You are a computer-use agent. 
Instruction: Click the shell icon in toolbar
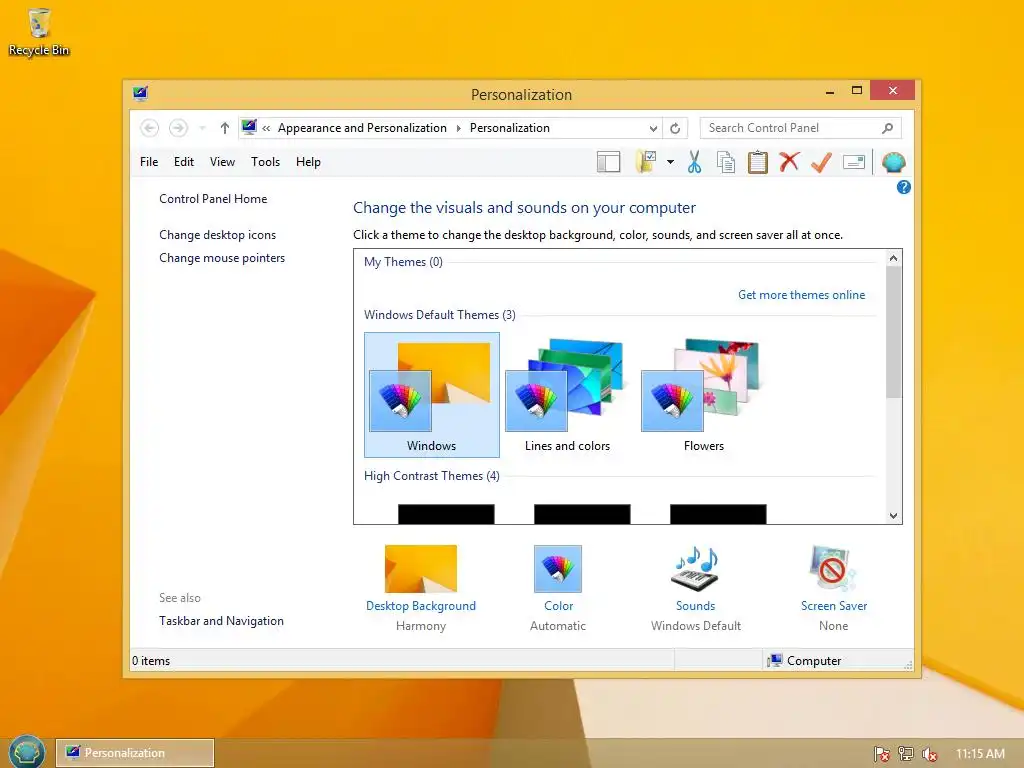(x=893, y=162)
